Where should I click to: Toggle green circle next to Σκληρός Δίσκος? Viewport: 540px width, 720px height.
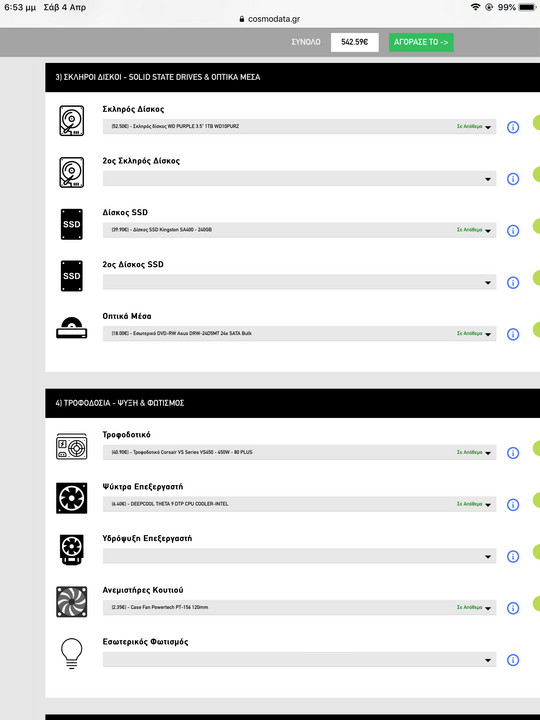click(536, 123)
